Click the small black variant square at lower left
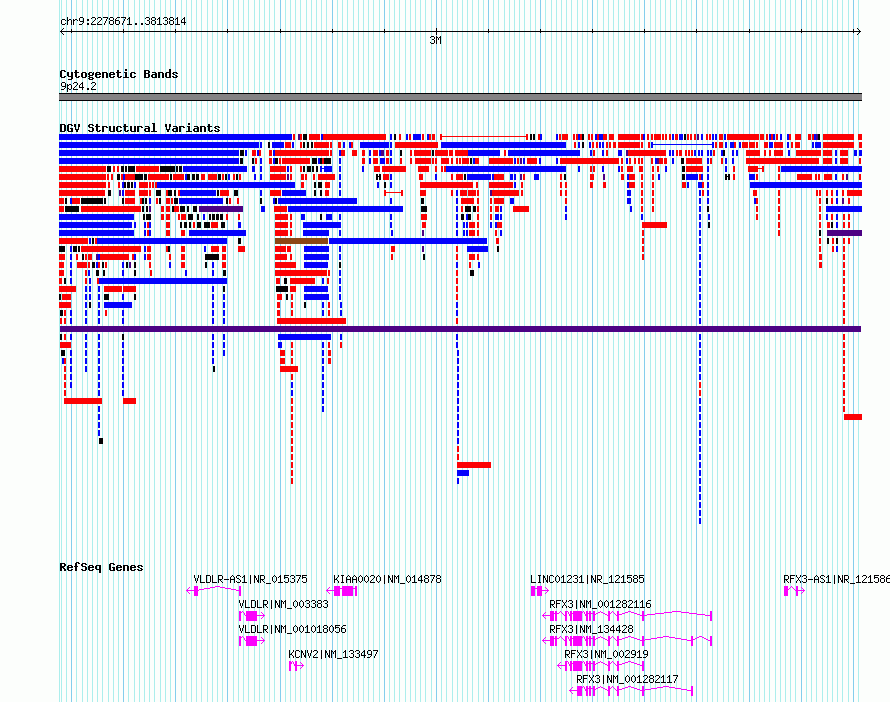 pos(101,441)
